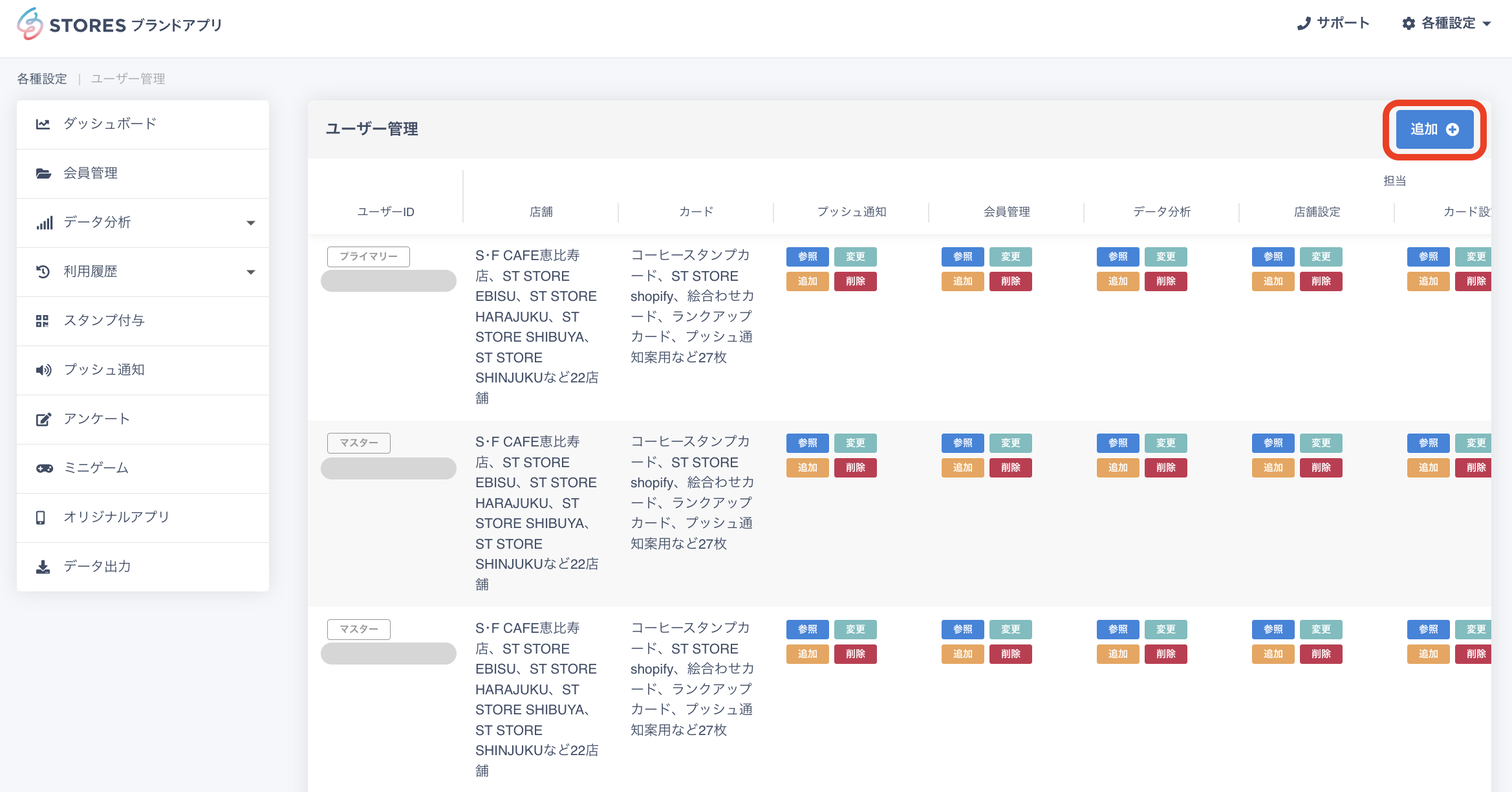Click the data export download icon
The image size is (1512, 792).
coord(43,567)
